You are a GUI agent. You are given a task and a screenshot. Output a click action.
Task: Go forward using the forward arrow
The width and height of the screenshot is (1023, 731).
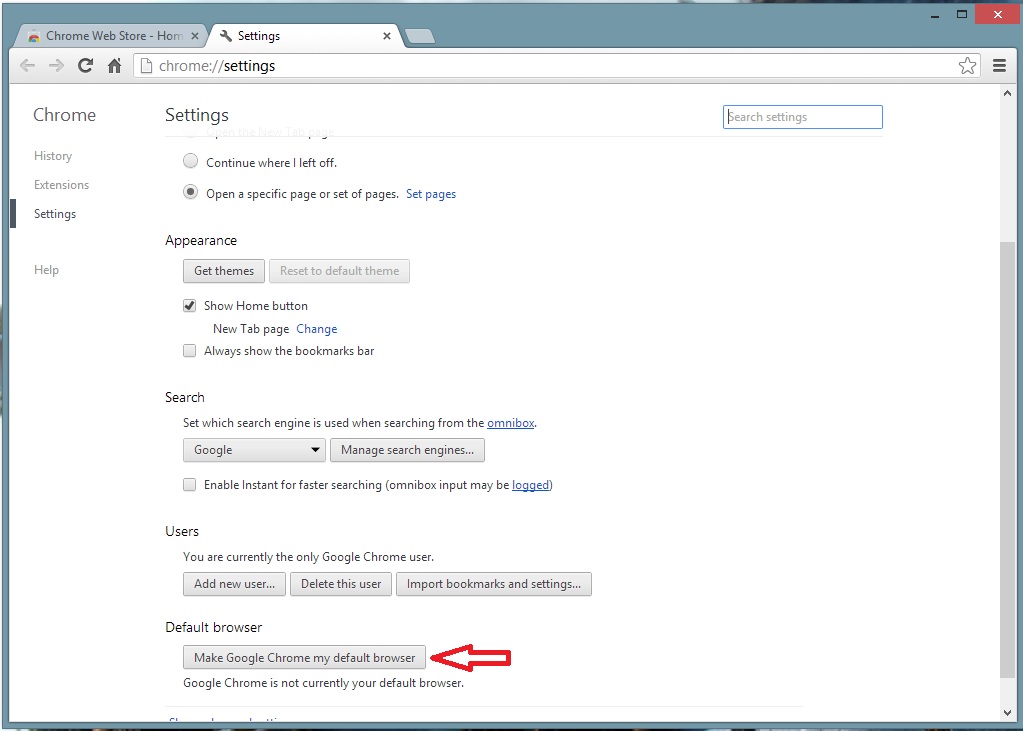coord(56,65)
